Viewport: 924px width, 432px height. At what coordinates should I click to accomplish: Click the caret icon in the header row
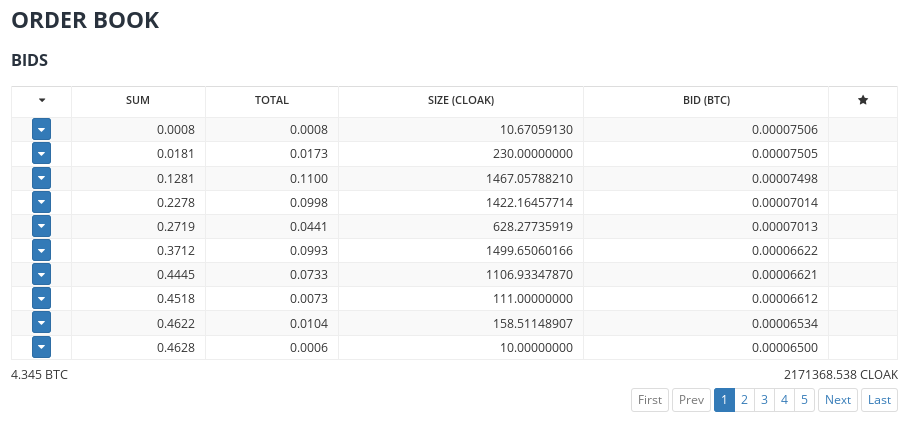pos(42,100)
